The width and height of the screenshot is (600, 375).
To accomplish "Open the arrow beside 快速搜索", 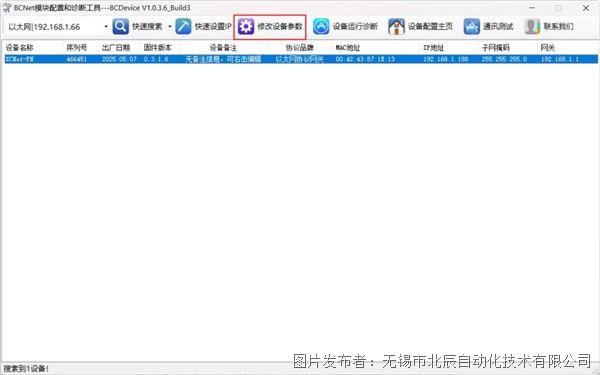I will point(170,26).
